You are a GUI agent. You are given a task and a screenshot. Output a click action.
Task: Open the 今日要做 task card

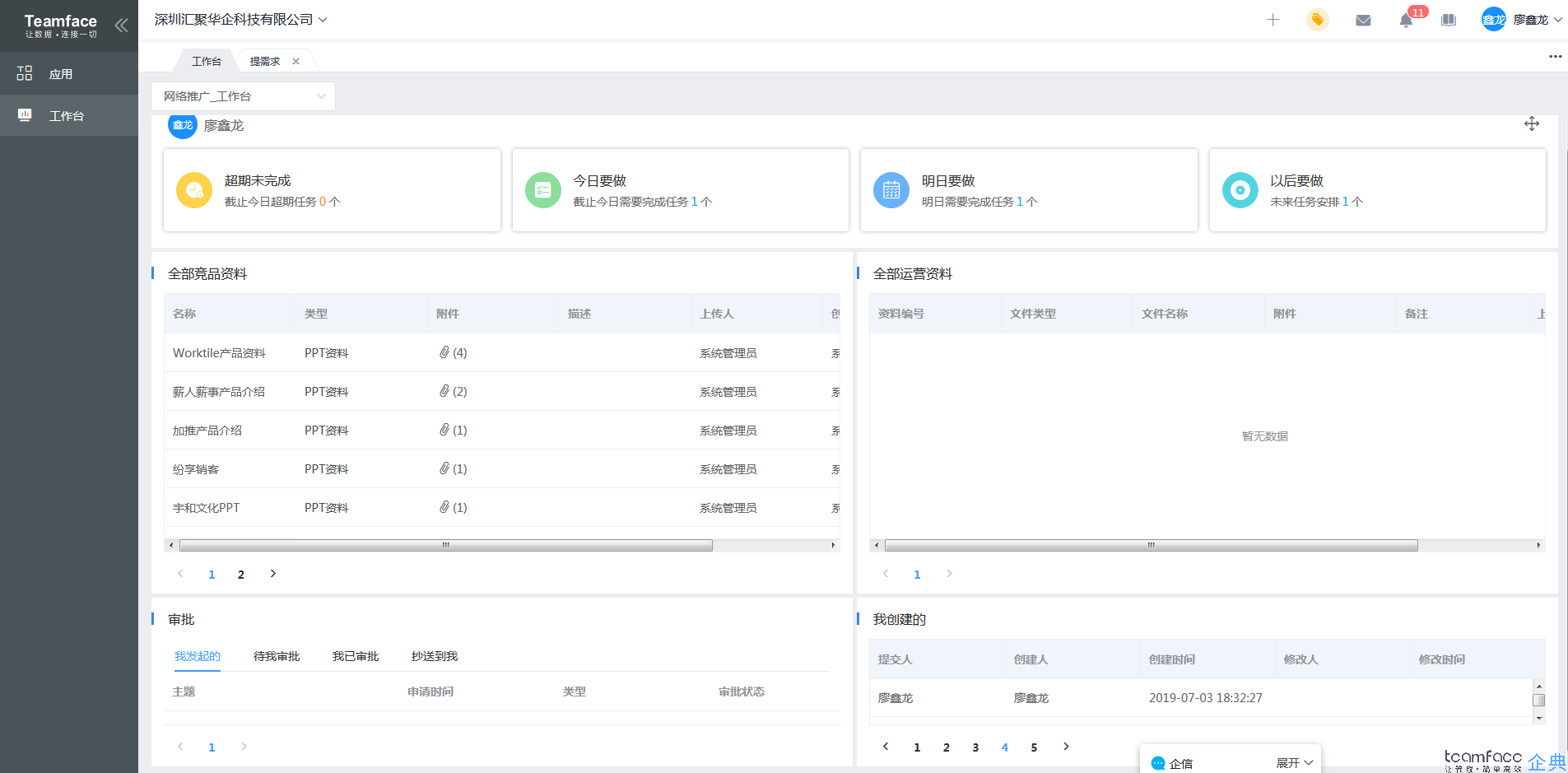(680, 190)
